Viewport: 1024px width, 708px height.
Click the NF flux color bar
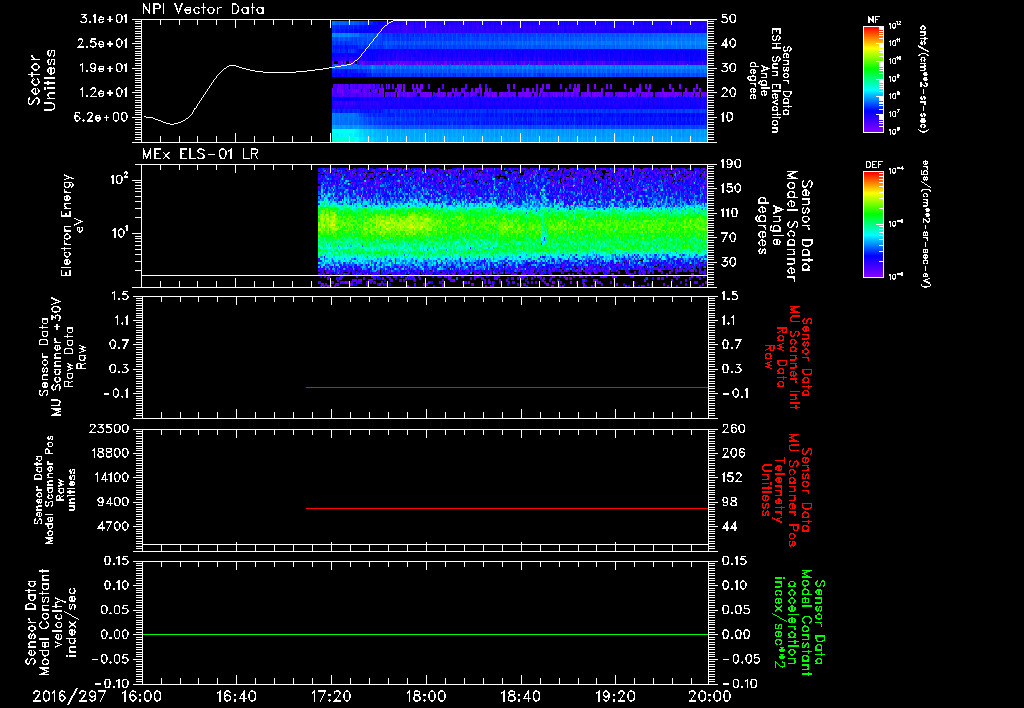(x=874, y=79)
